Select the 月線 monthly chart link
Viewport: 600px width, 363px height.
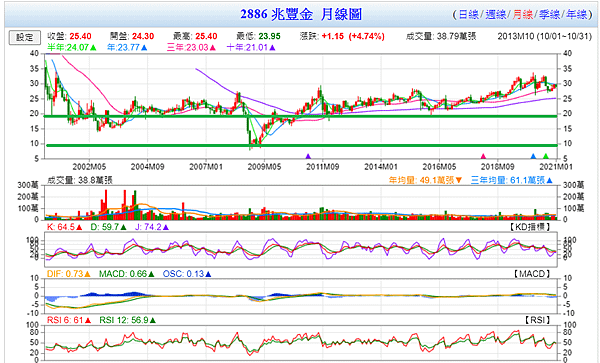[523, 15]
